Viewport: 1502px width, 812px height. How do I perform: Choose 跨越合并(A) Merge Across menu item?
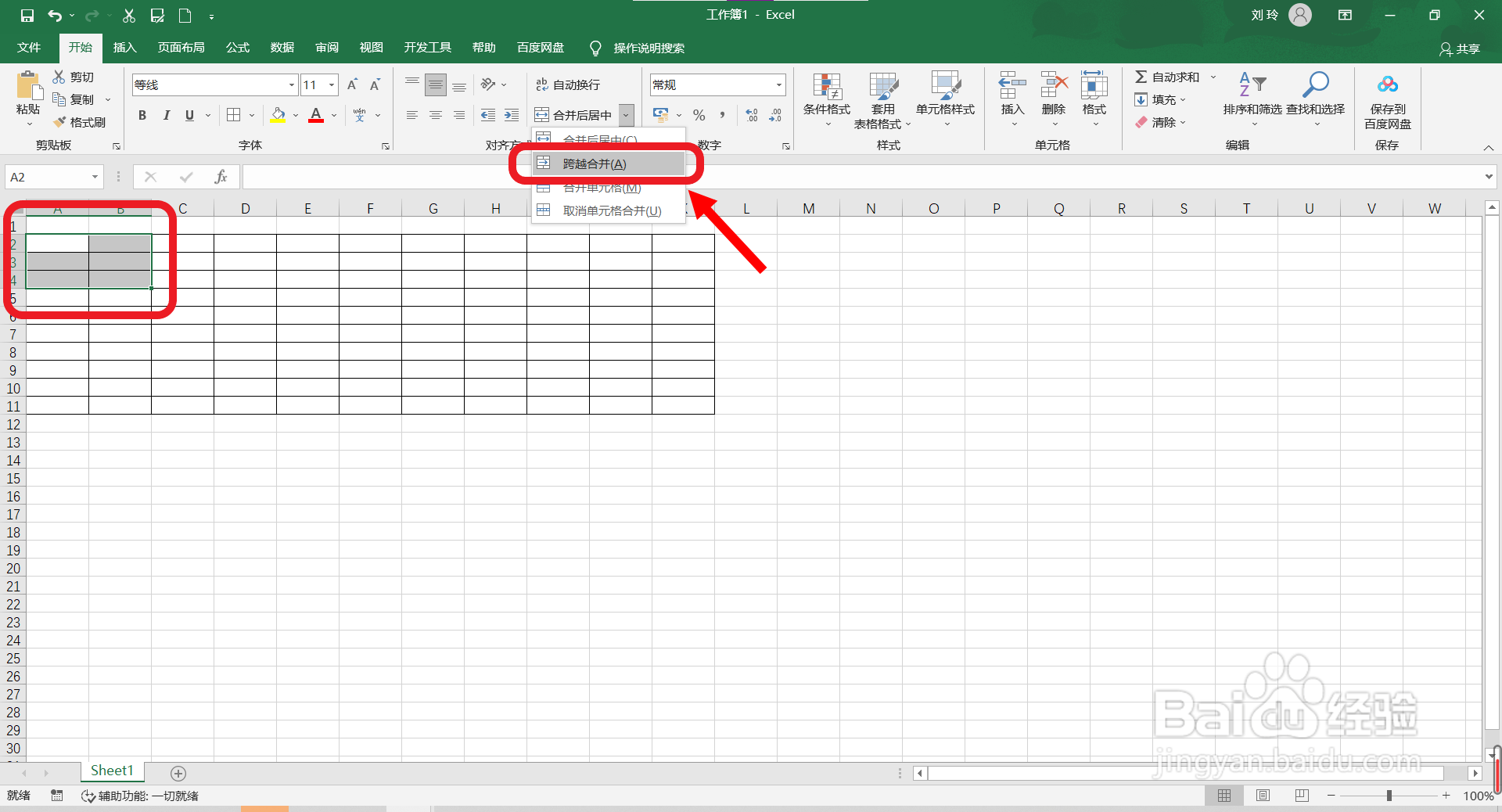[x=609, y=163]
